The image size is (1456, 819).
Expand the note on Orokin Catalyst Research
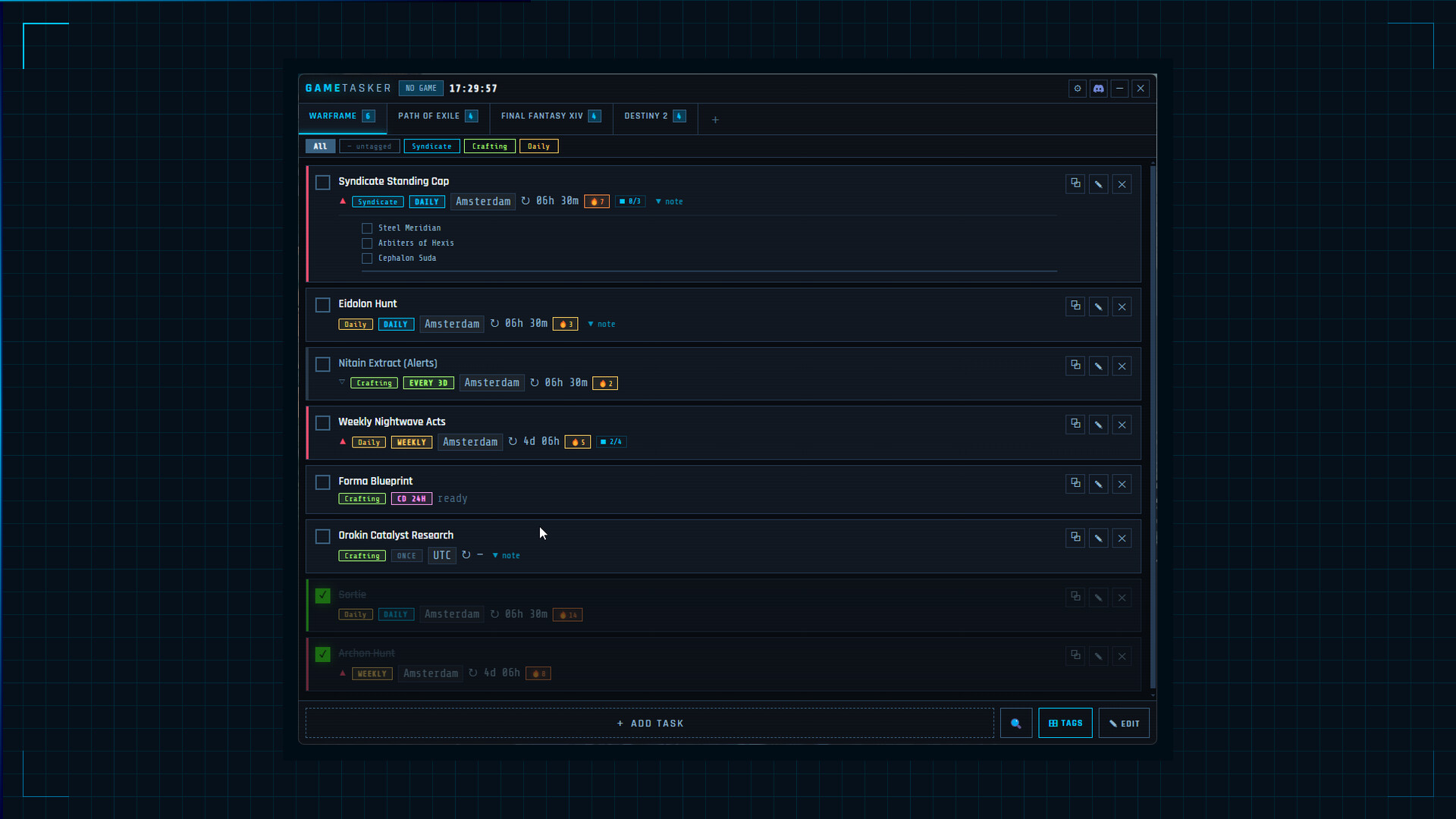point(506,556)
